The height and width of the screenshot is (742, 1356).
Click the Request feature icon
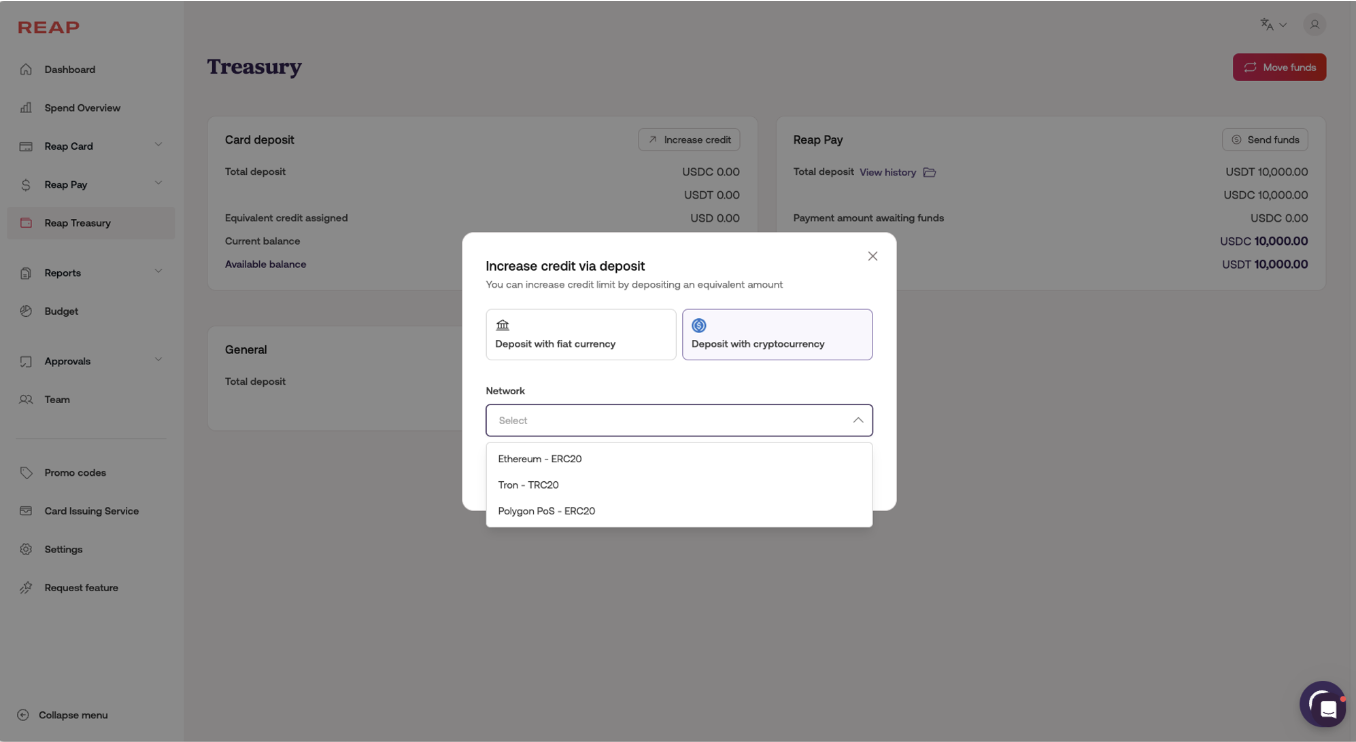tap(26, 588)
